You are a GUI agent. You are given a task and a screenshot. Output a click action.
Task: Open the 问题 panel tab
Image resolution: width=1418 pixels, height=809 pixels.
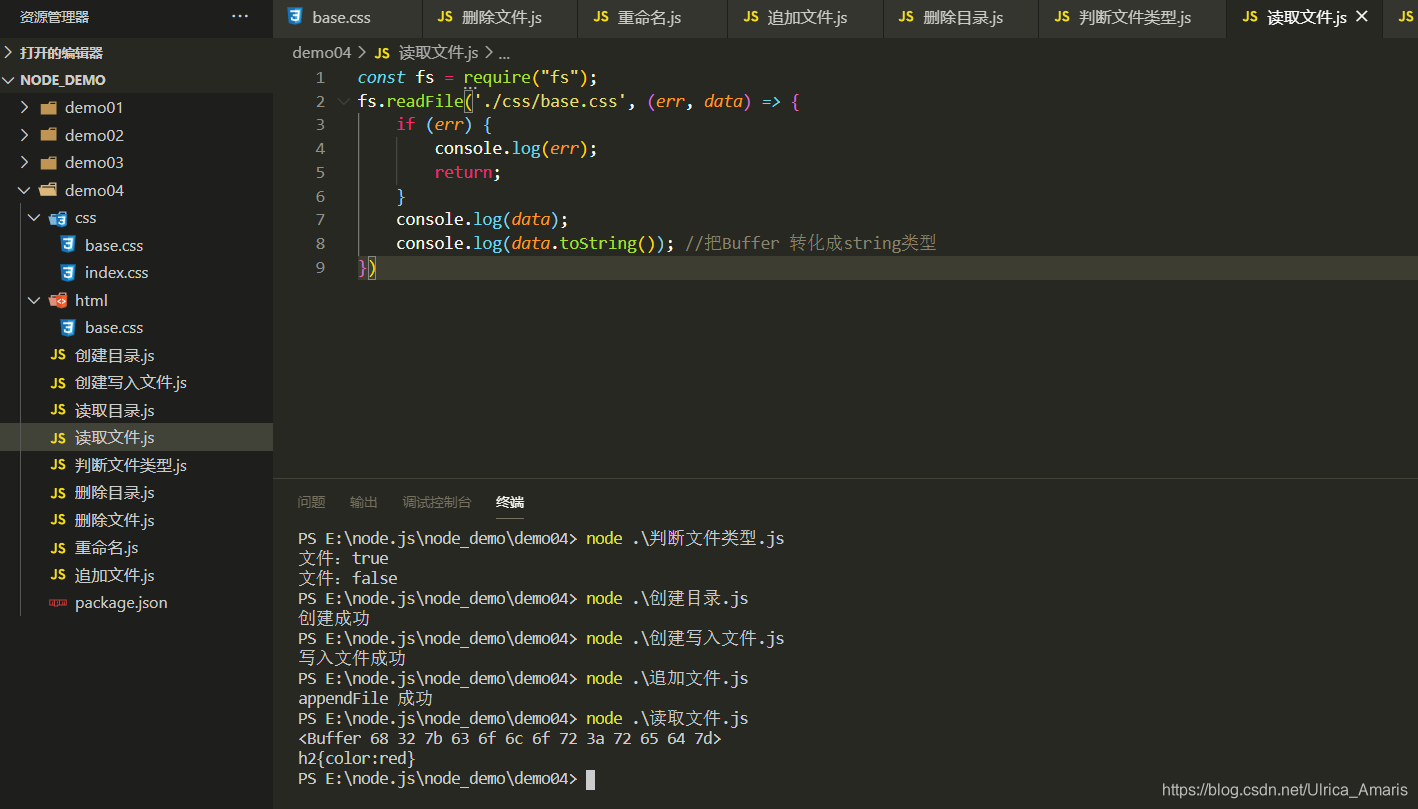tap(311, 502)
